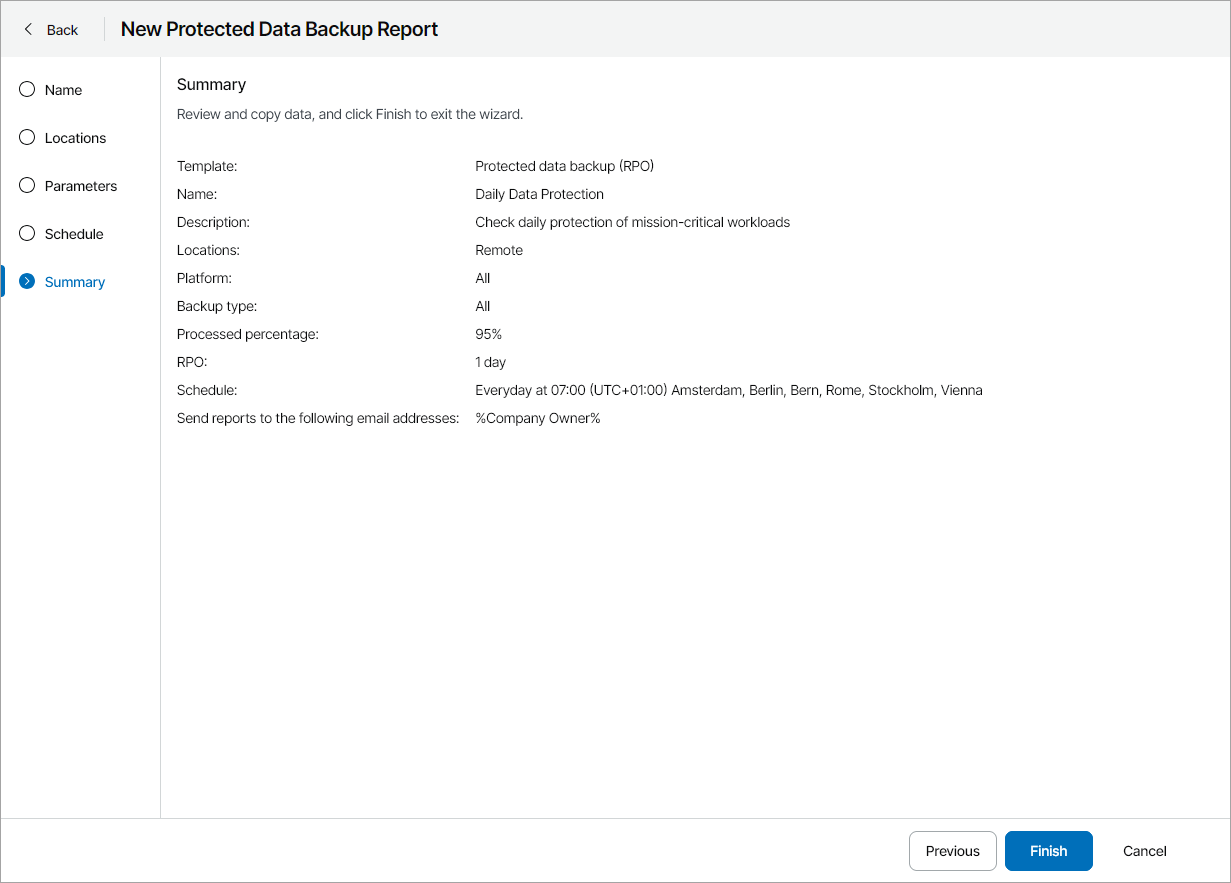Click the blue arrow icon on Summary step
Screen dimensions: 1231x883
pyautogui.click(x=26, y=281)
